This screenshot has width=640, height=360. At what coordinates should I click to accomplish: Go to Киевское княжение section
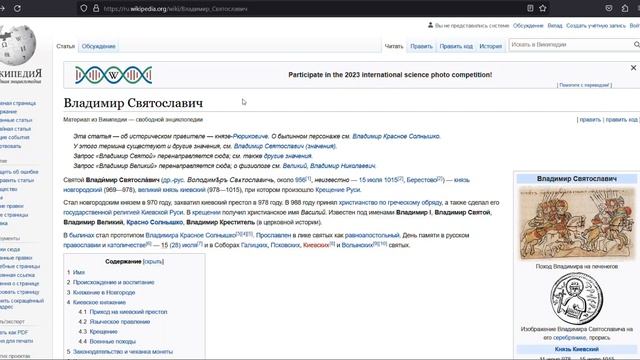coord(99,302)
